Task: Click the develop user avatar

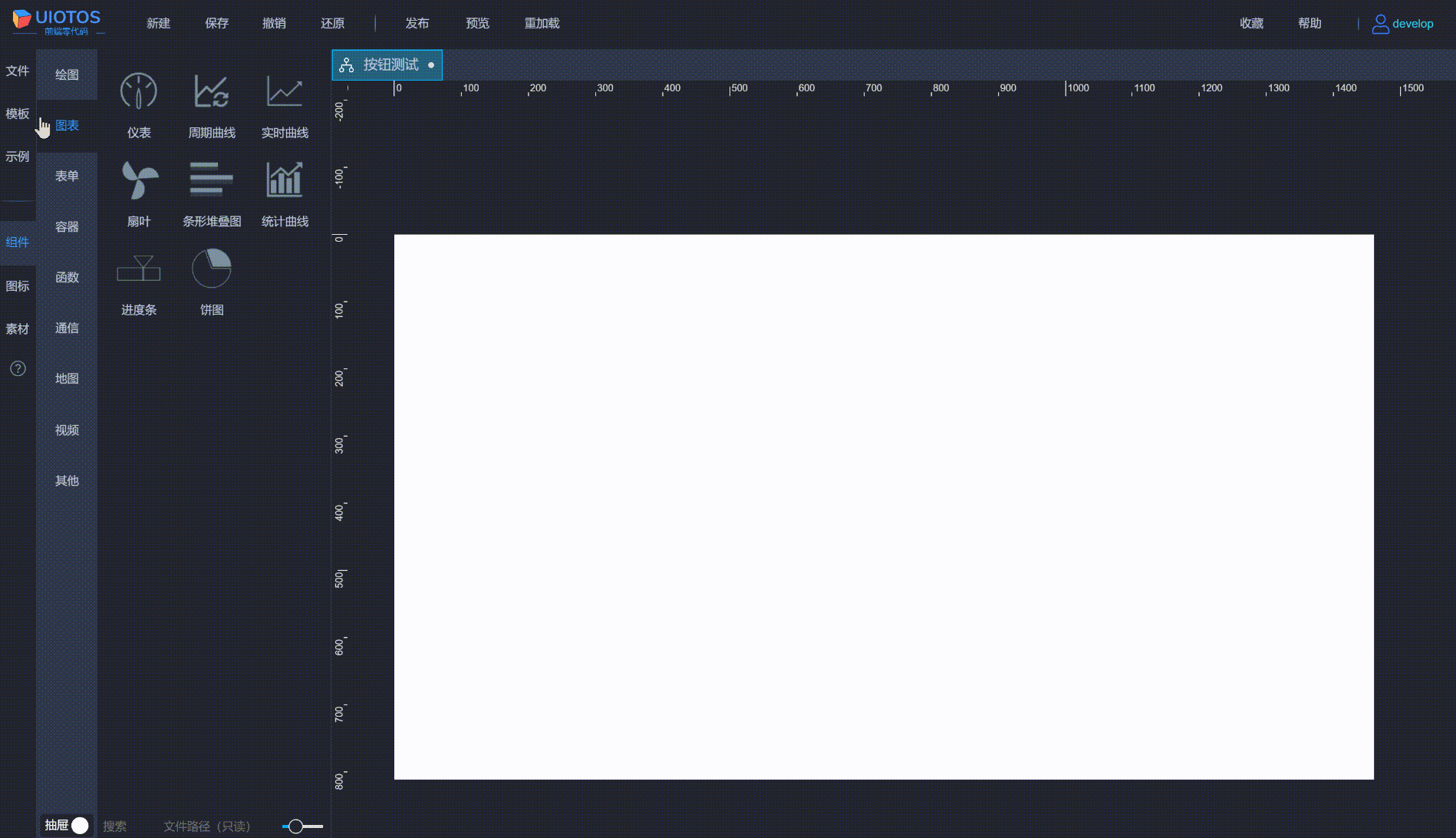Action: (1381, 23)
